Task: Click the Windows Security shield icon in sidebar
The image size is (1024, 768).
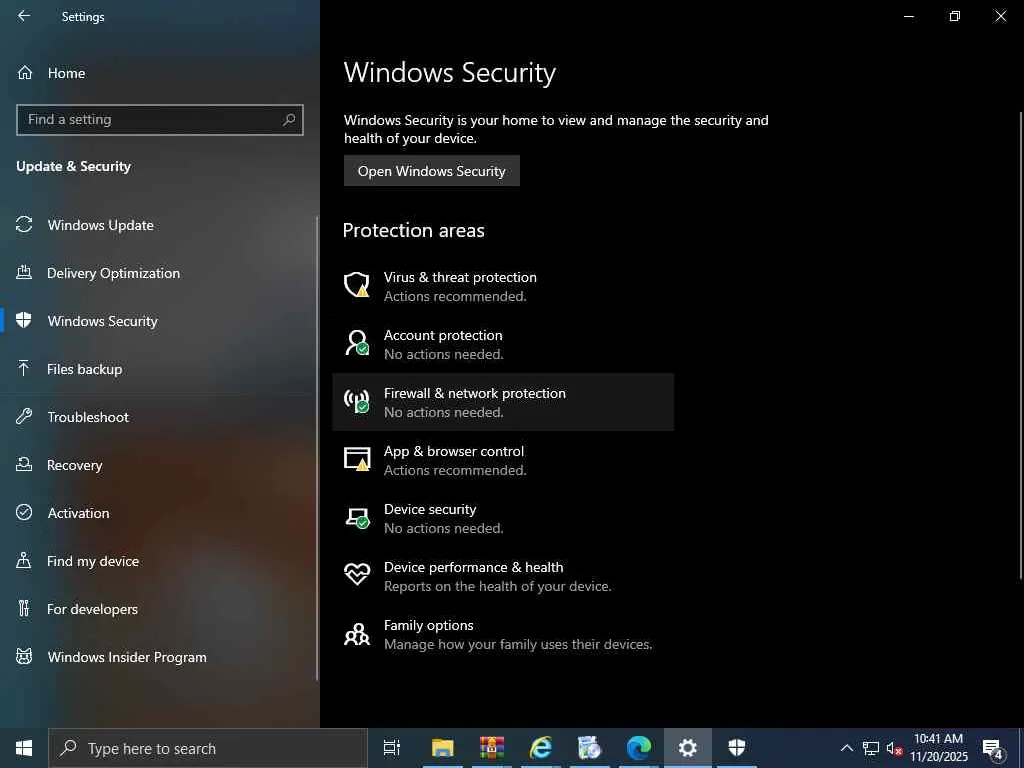Action: coord(24,320)
